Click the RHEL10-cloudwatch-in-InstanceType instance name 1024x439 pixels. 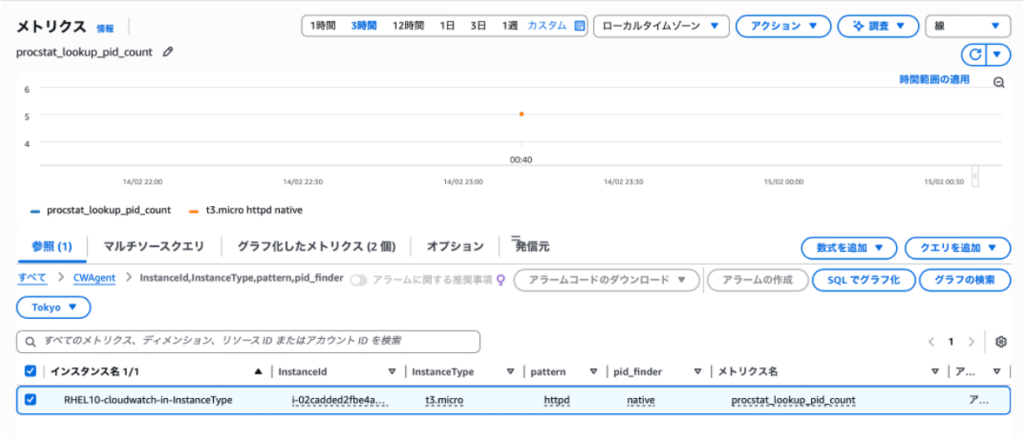tap(148, 400)
